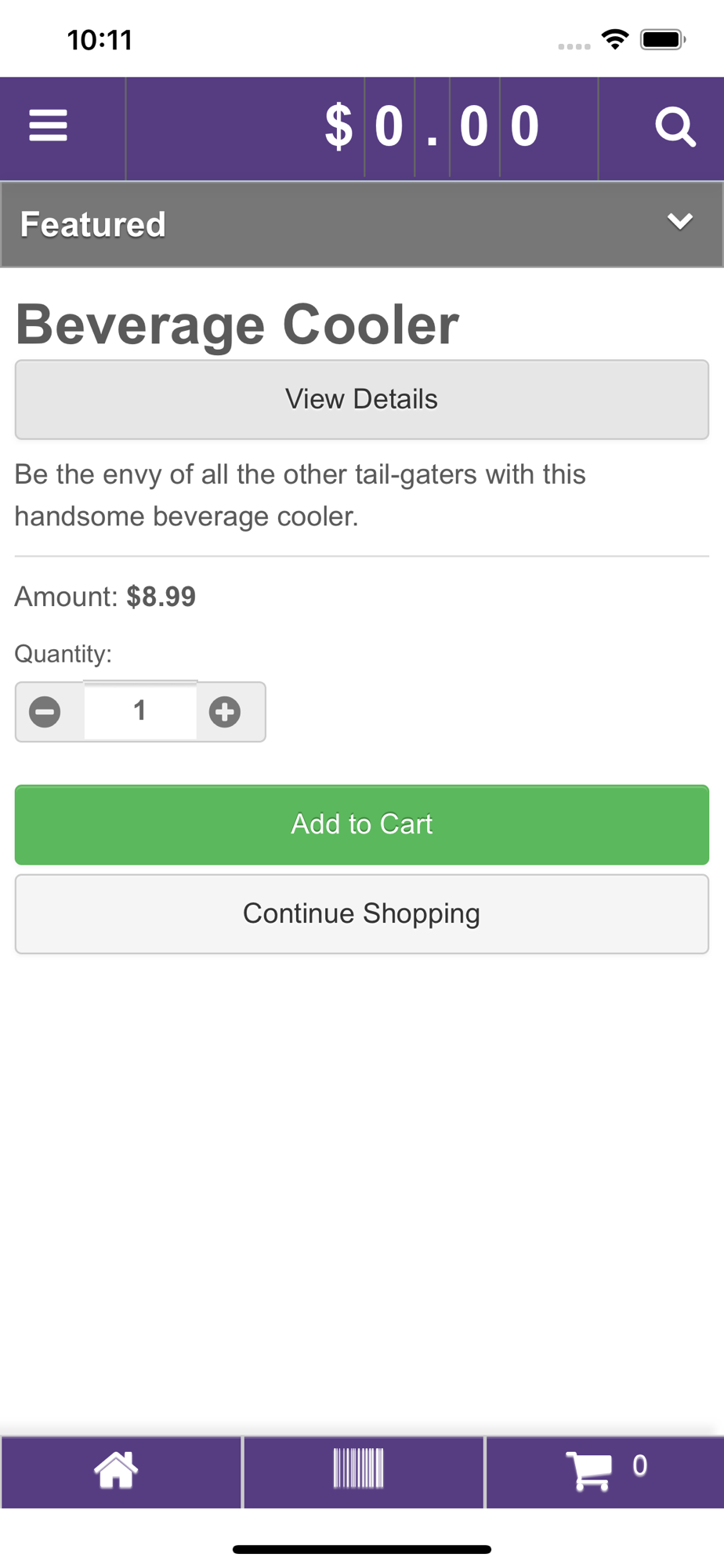The width and height of the screenshot is (724, 1568).
Task: Open the Featured category bar
Action: [313, 224]
